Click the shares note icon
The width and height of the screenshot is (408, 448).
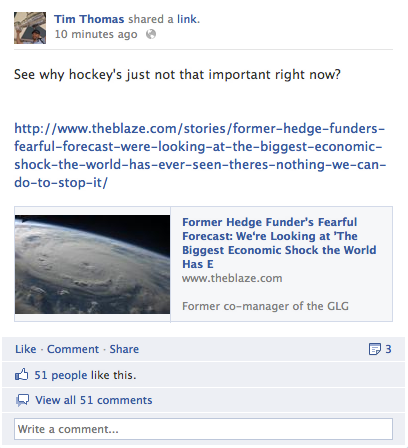[375, 349]
